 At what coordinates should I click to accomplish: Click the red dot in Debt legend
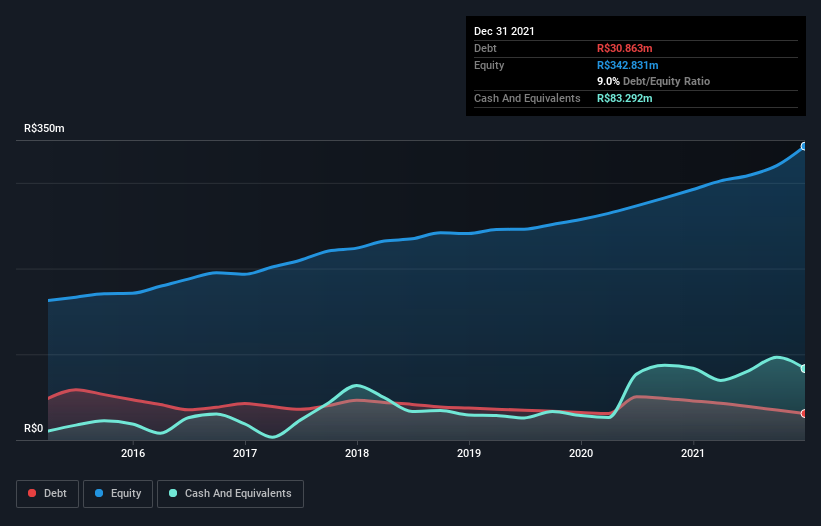(x=33, y=494)
